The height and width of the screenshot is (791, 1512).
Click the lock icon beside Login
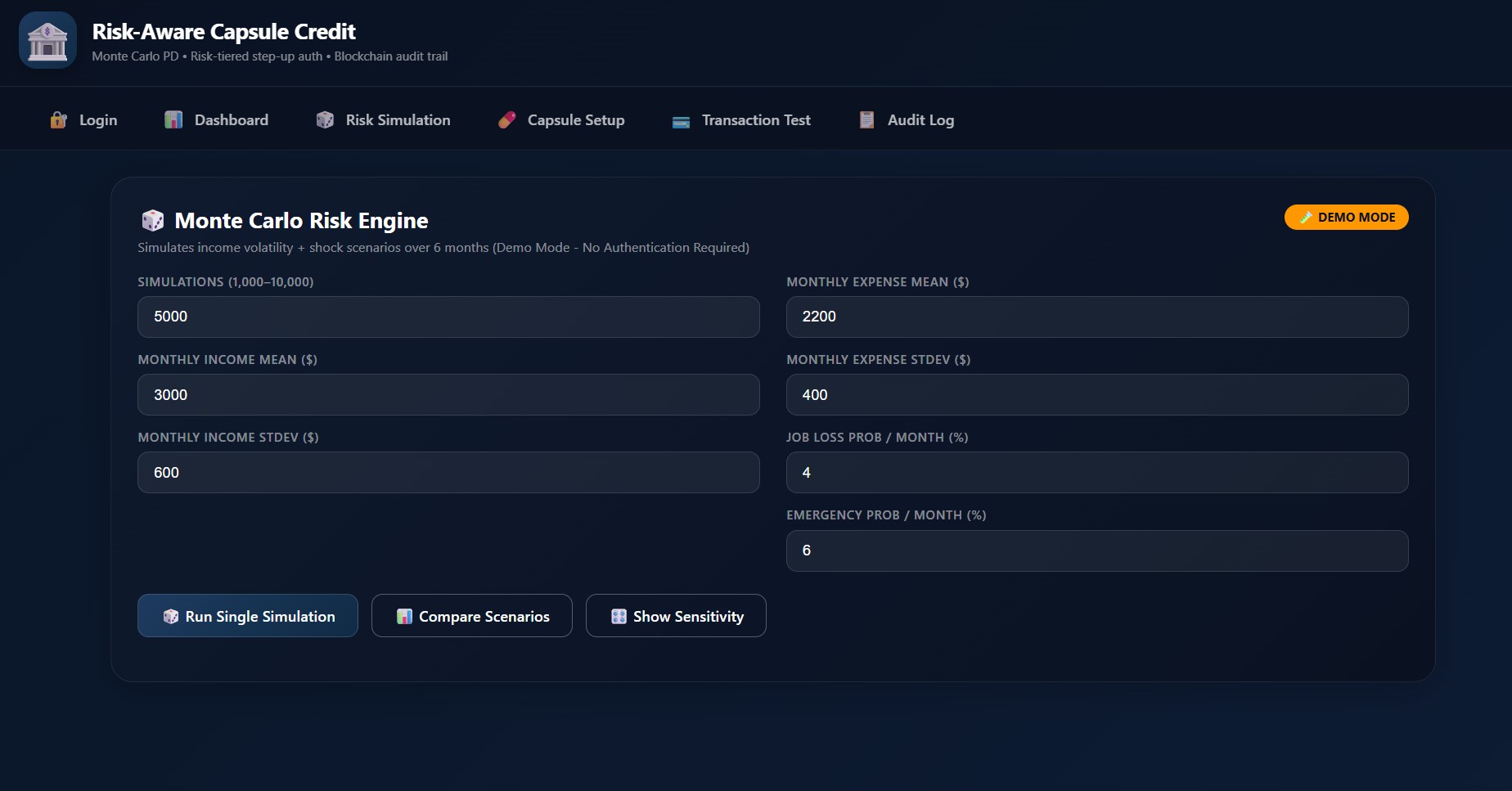[x=58, y=120]
